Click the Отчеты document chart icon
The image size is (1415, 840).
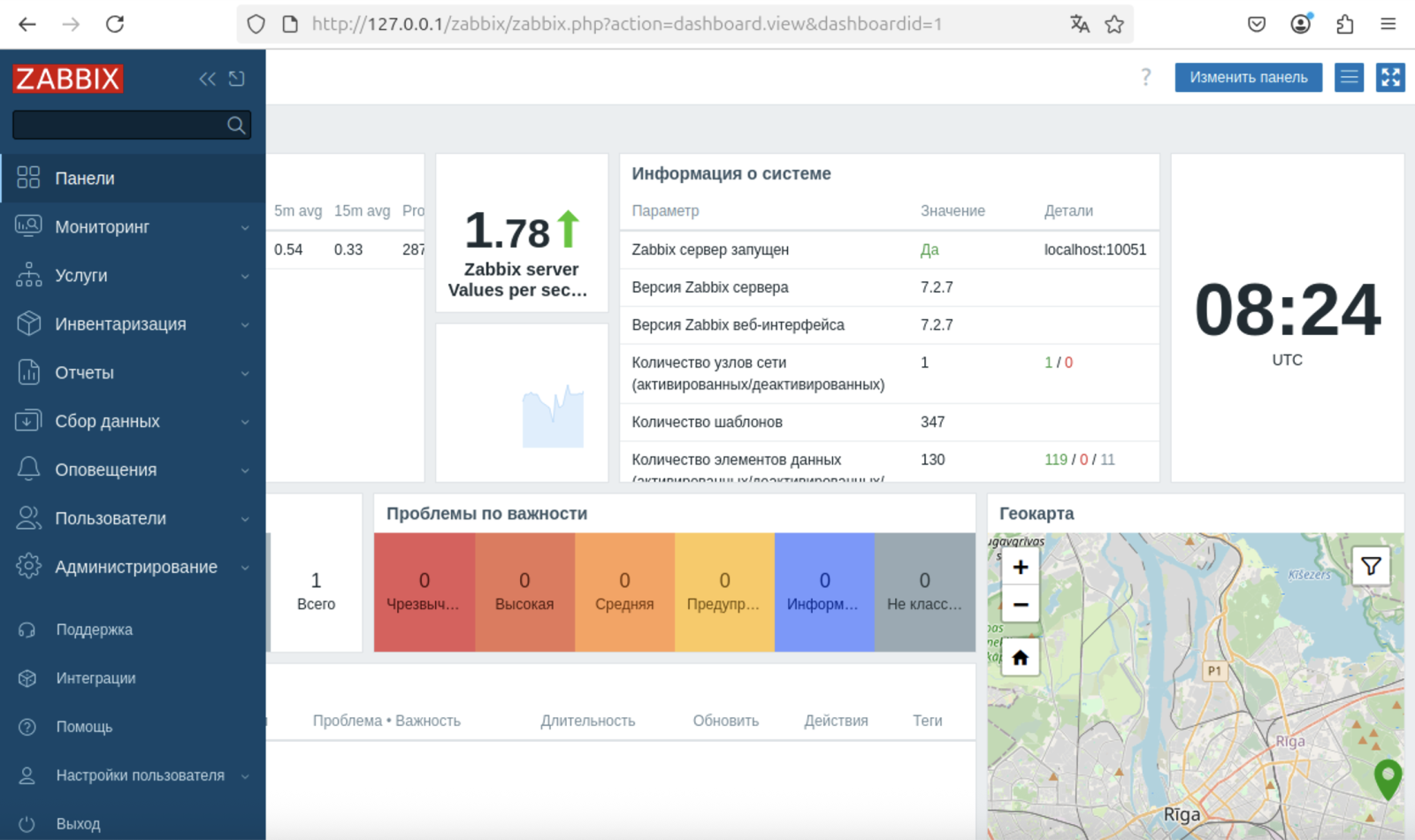(x=28, y=372)
